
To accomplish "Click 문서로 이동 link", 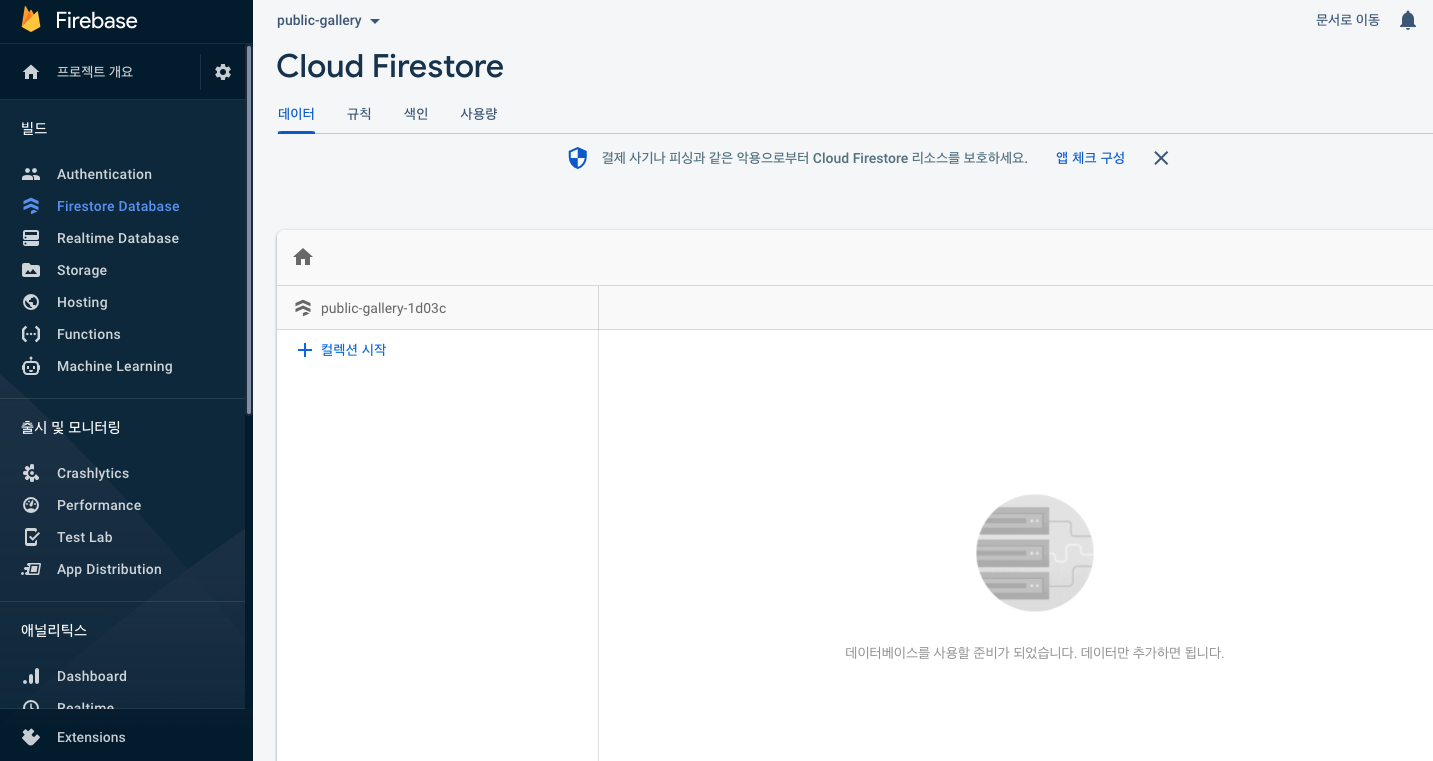I will click(1348, 20).
